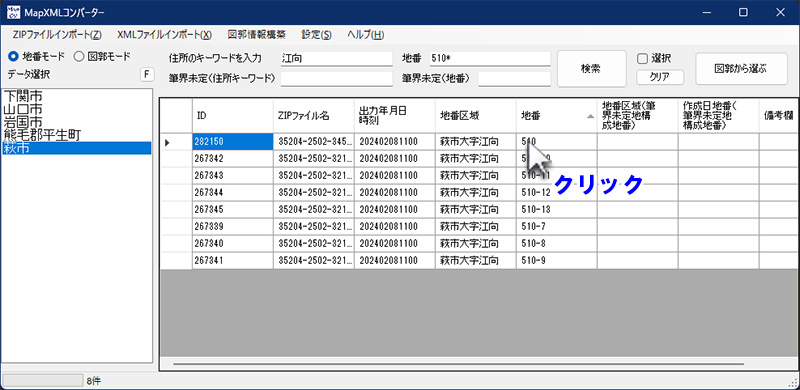Open the XMLファイルインポート menu
Image resolution: width=800 pixels, height=390 pixels.
click(x=164, y=35)
